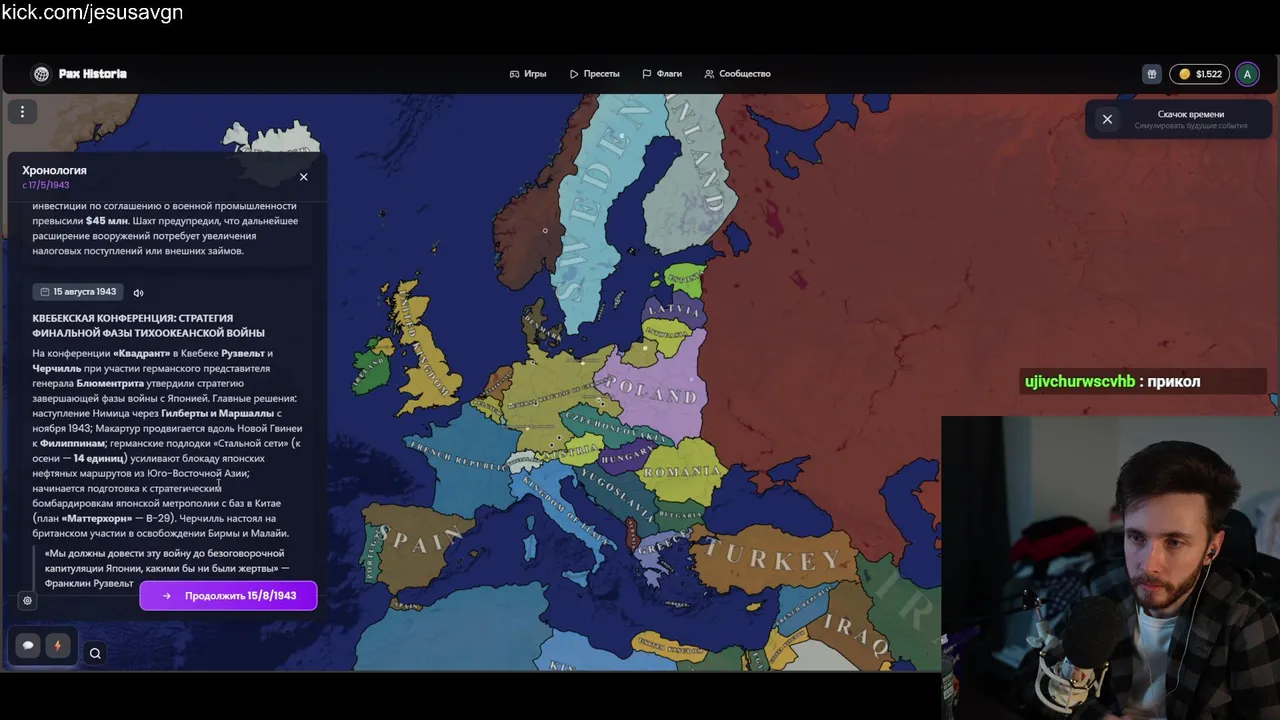Image resolution: width=1280 pixels, height=720 pixels.
Task: Open the three-dot map options menu
Action: click(x=22, y=112)
